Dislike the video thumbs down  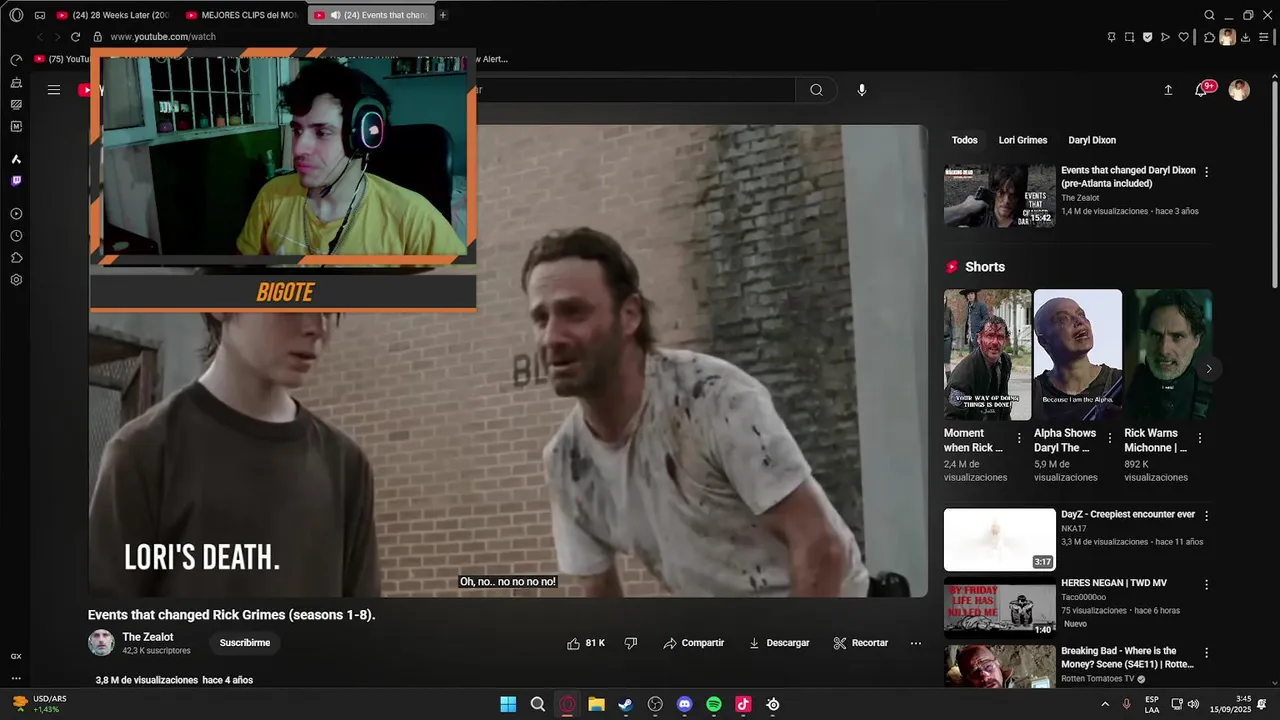(631, 643)
